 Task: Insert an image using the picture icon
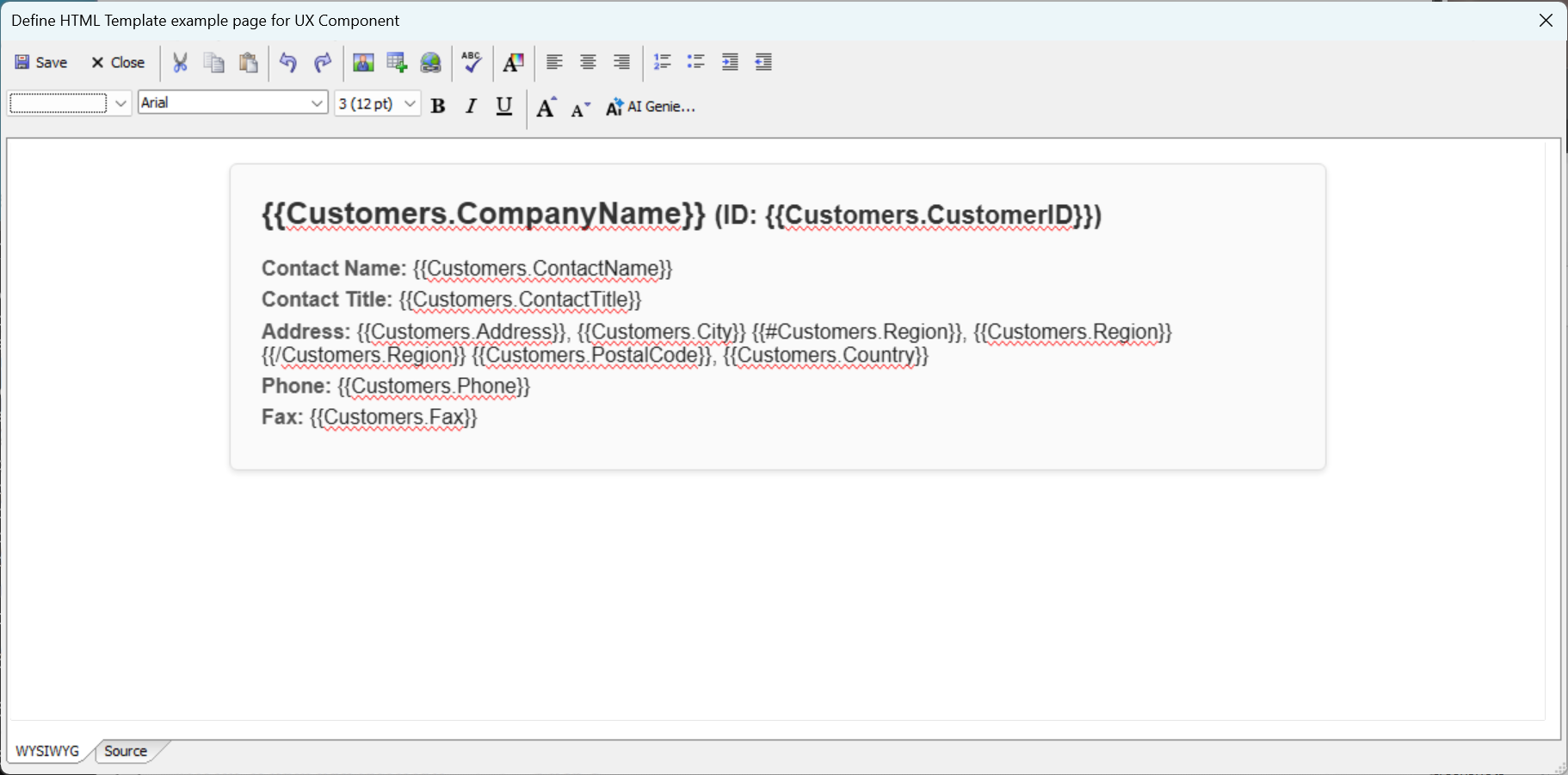click(363, 62)
